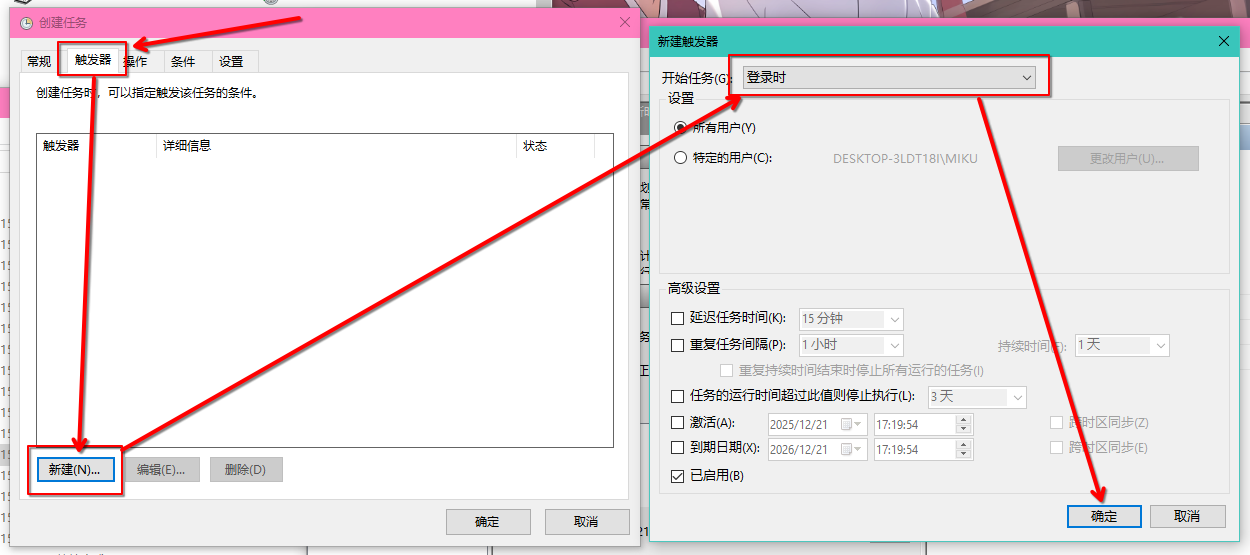
Task: Toggle 激活 row 跨时区同步(Z) checkbox
Action: coord(1056,422)
